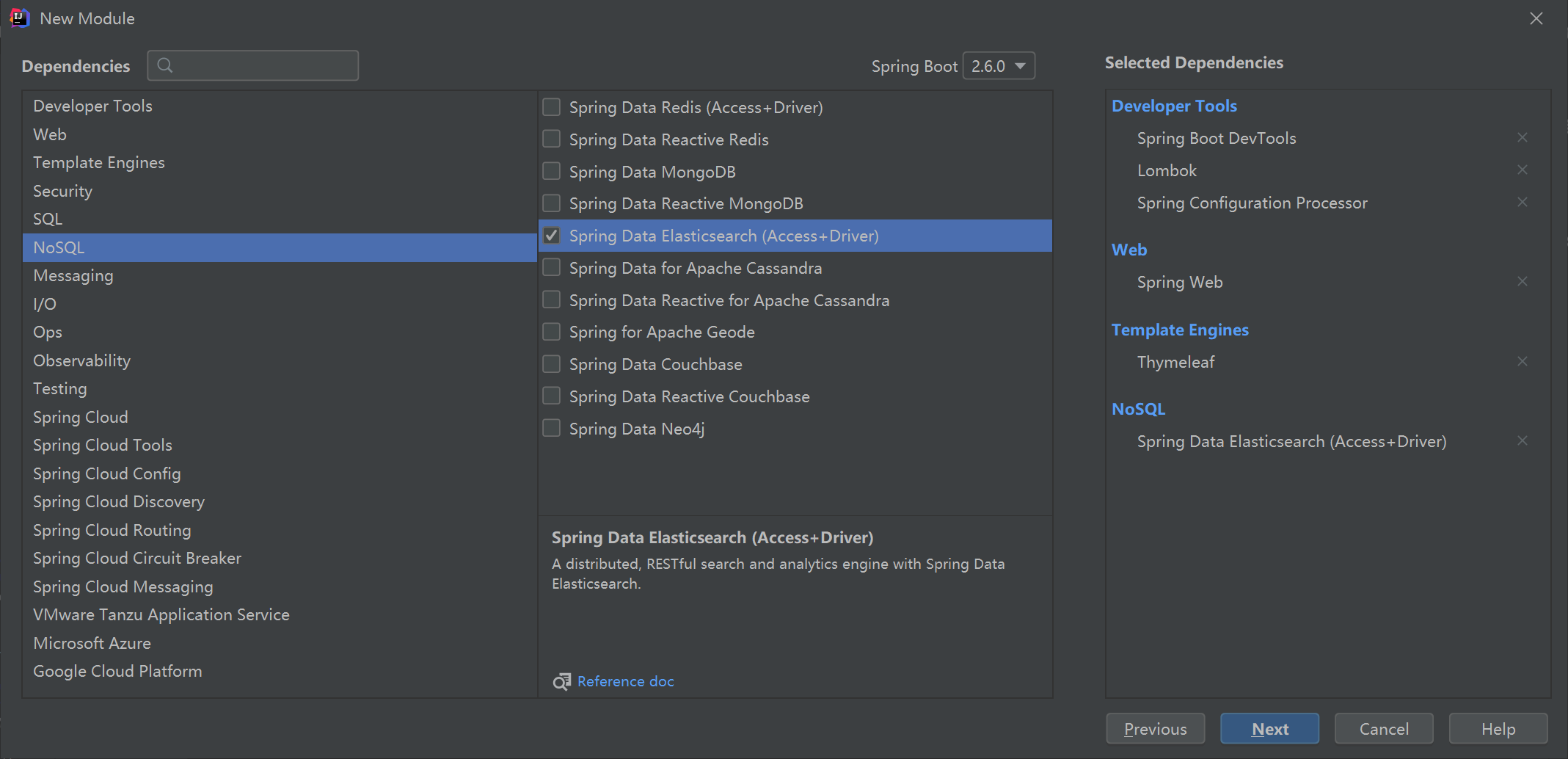Check Spring Data Redis (Access+Driver)
Image resolution: width=1568 pixels, height=759 pixels.
551,107
